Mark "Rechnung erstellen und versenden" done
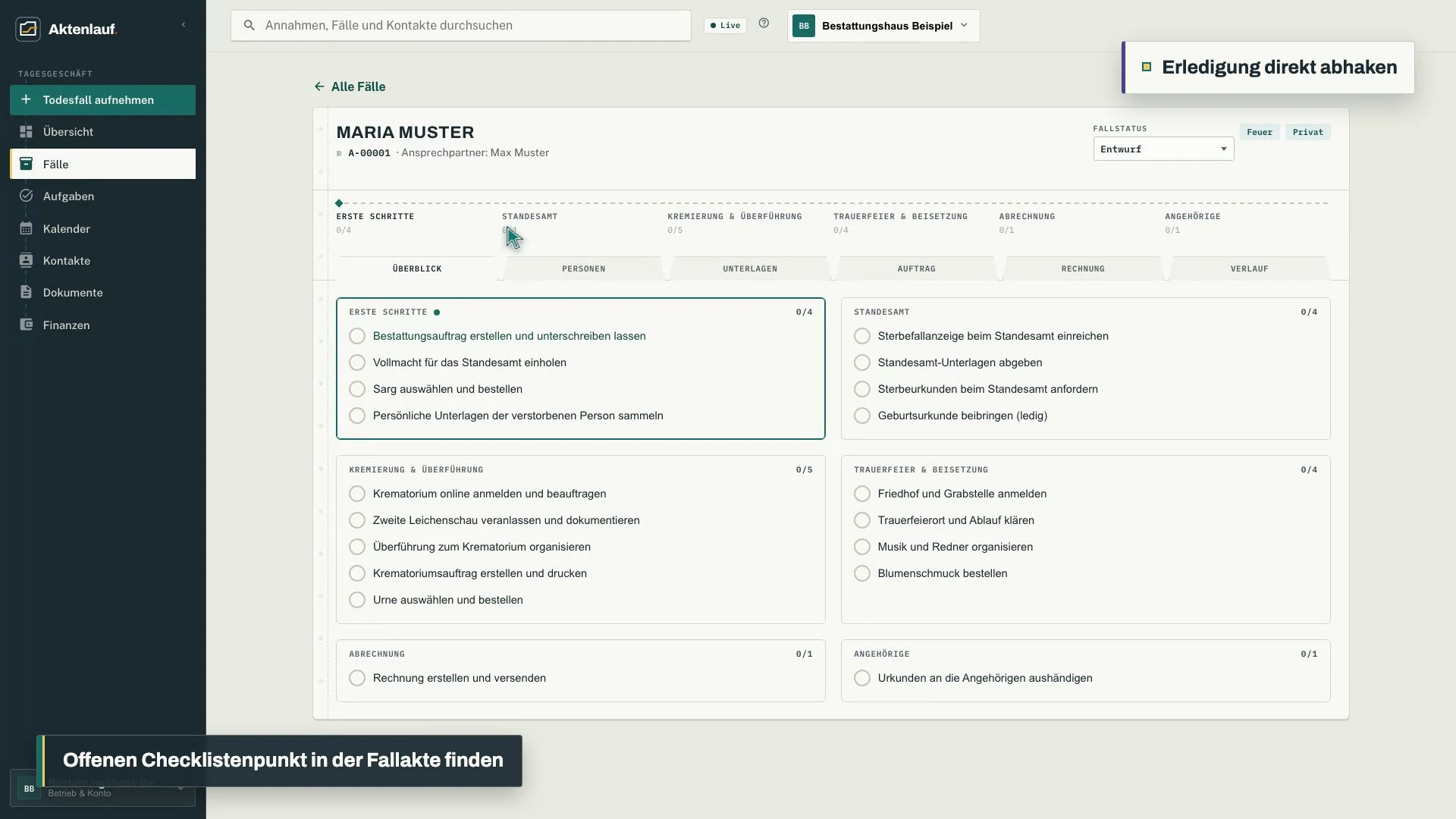Image resolution: width=1456 pixels, height=819 pixels. click(x=357, y=678)
